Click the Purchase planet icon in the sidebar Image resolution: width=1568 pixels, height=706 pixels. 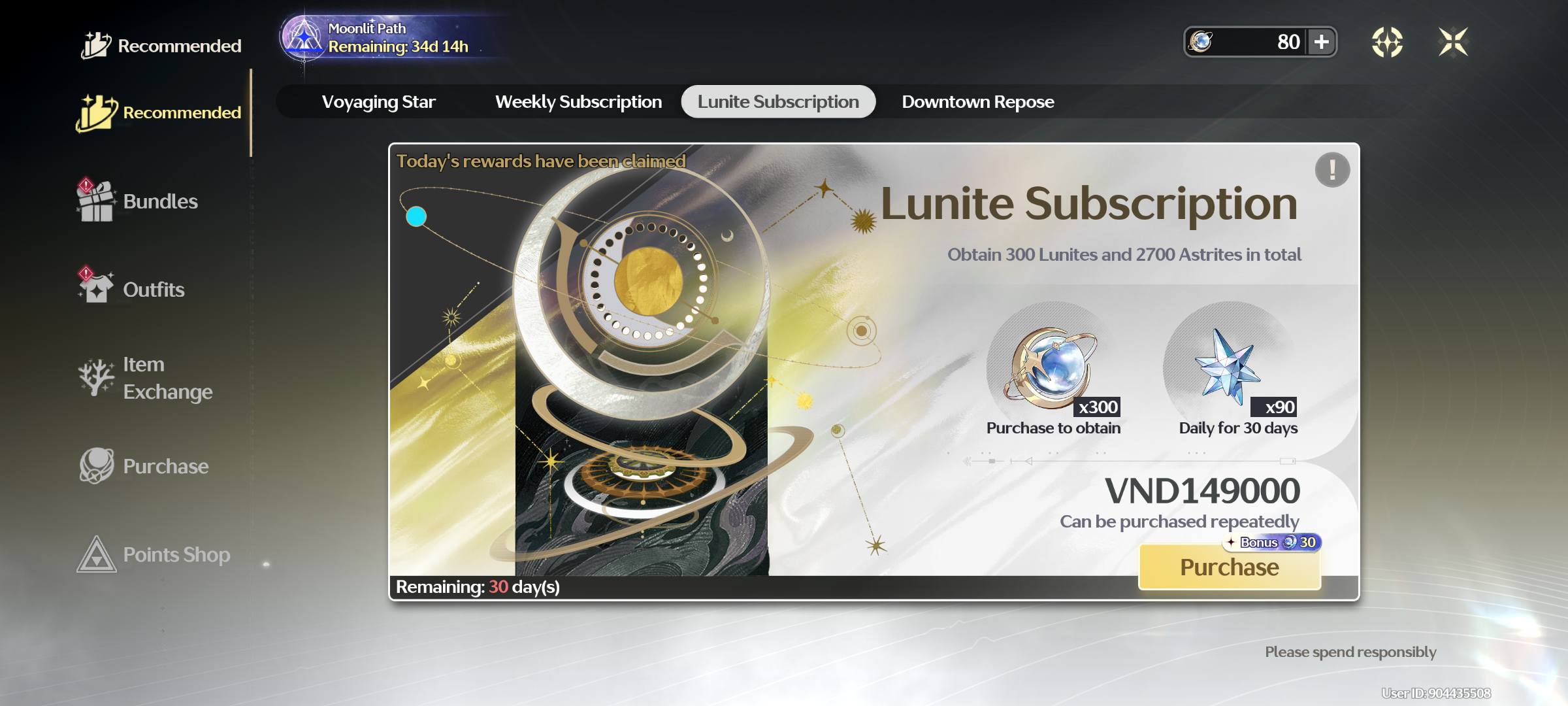[x=96, y=465]
